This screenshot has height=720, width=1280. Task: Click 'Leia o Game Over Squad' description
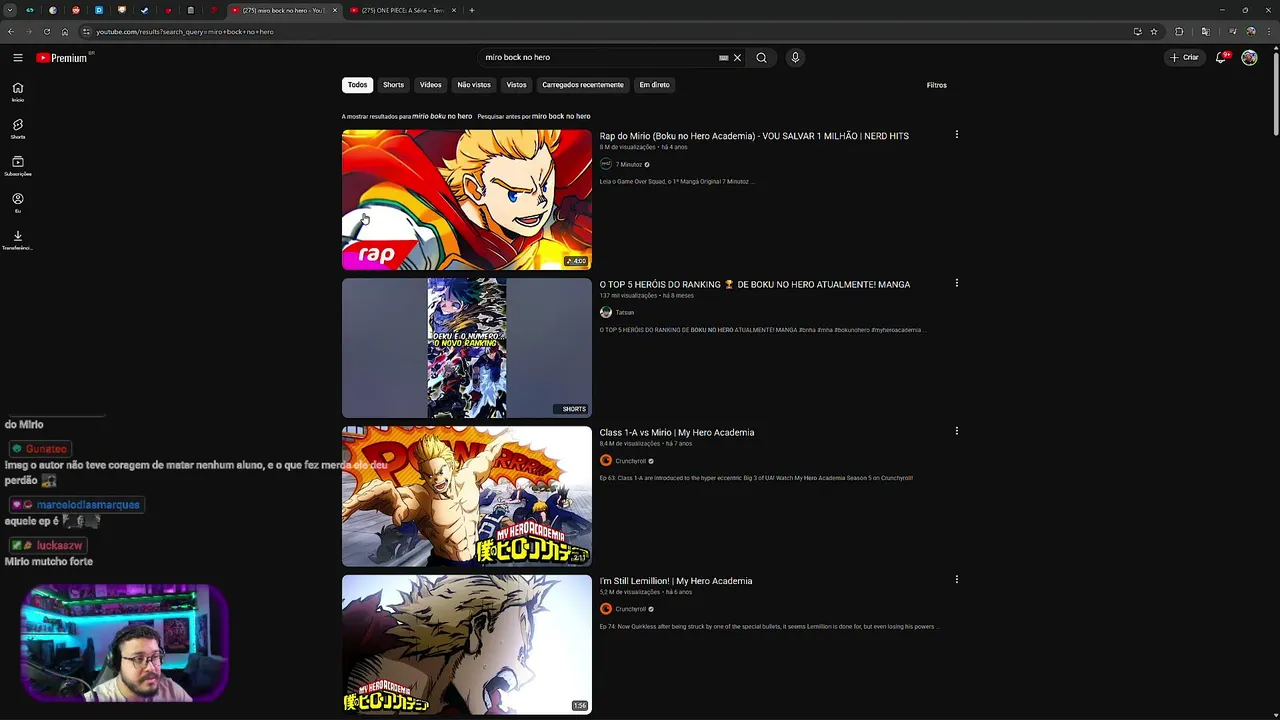[x=677, y=182]
